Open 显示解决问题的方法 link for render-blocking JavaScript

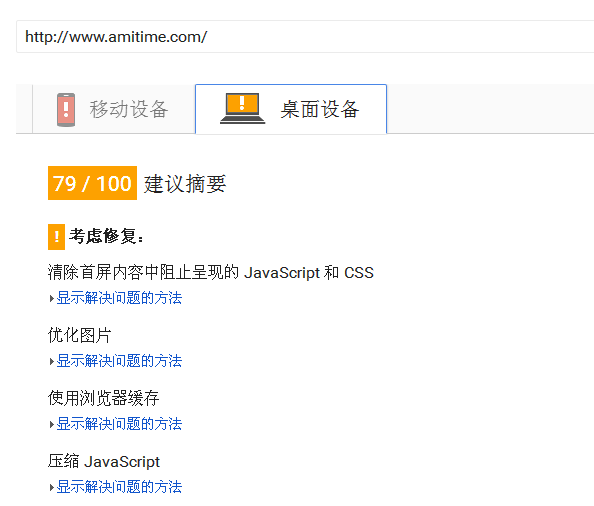coord(119,298)
